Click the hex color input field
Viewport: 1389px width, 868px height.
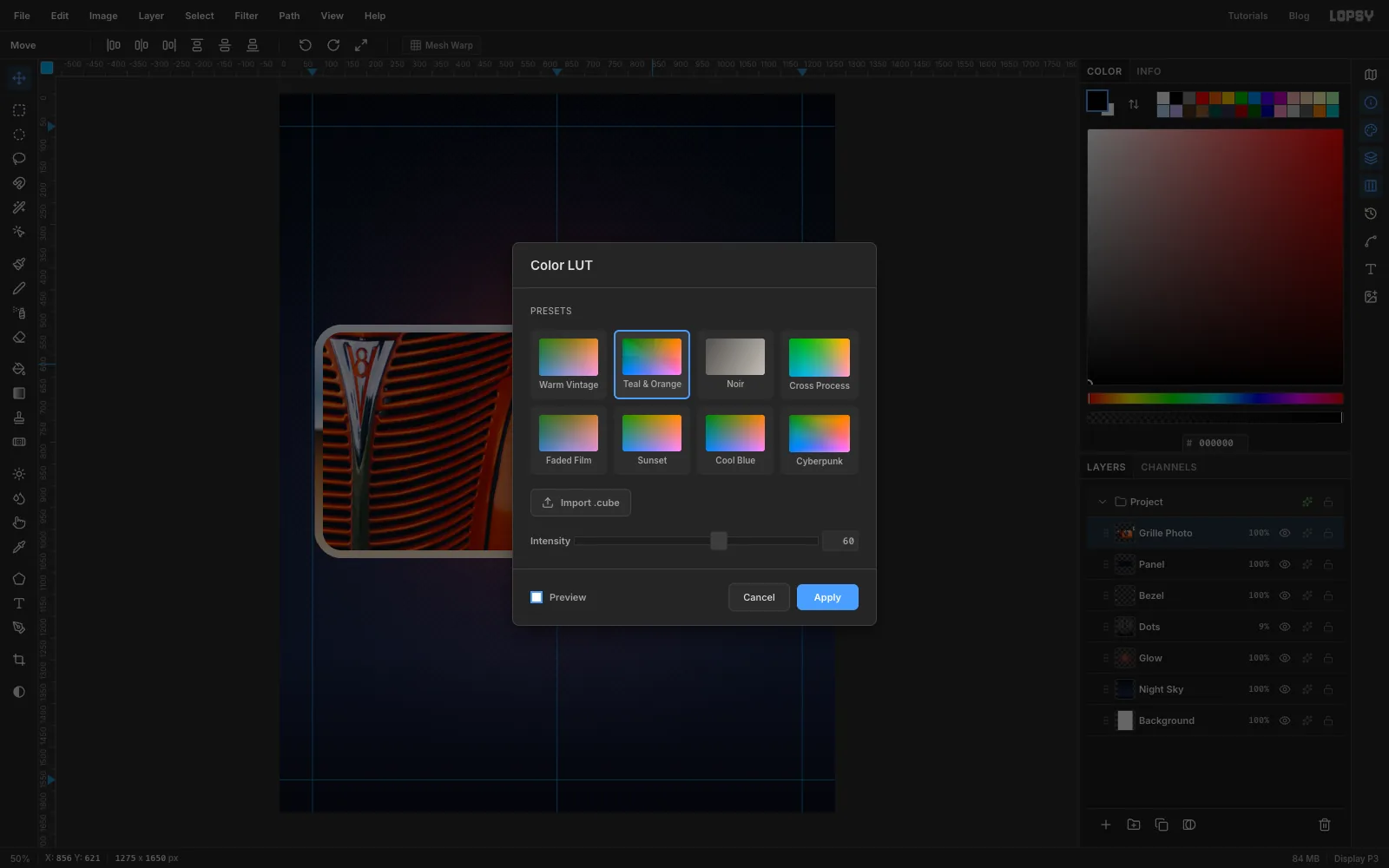click(x=1215, y=443)
